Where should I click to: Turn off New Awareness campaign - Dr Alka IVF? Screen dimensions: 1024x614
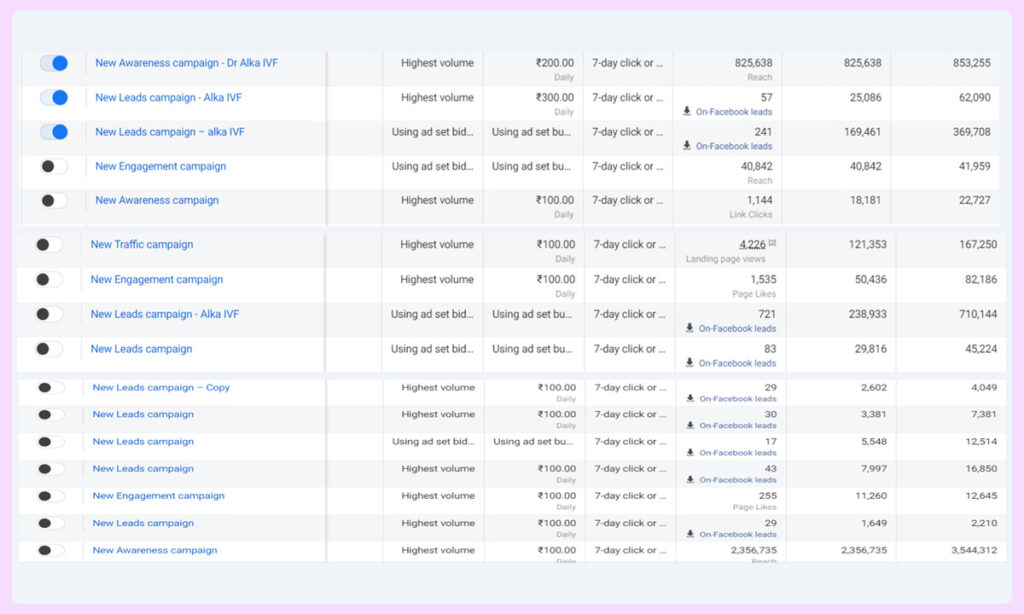(x=54, y=63)
